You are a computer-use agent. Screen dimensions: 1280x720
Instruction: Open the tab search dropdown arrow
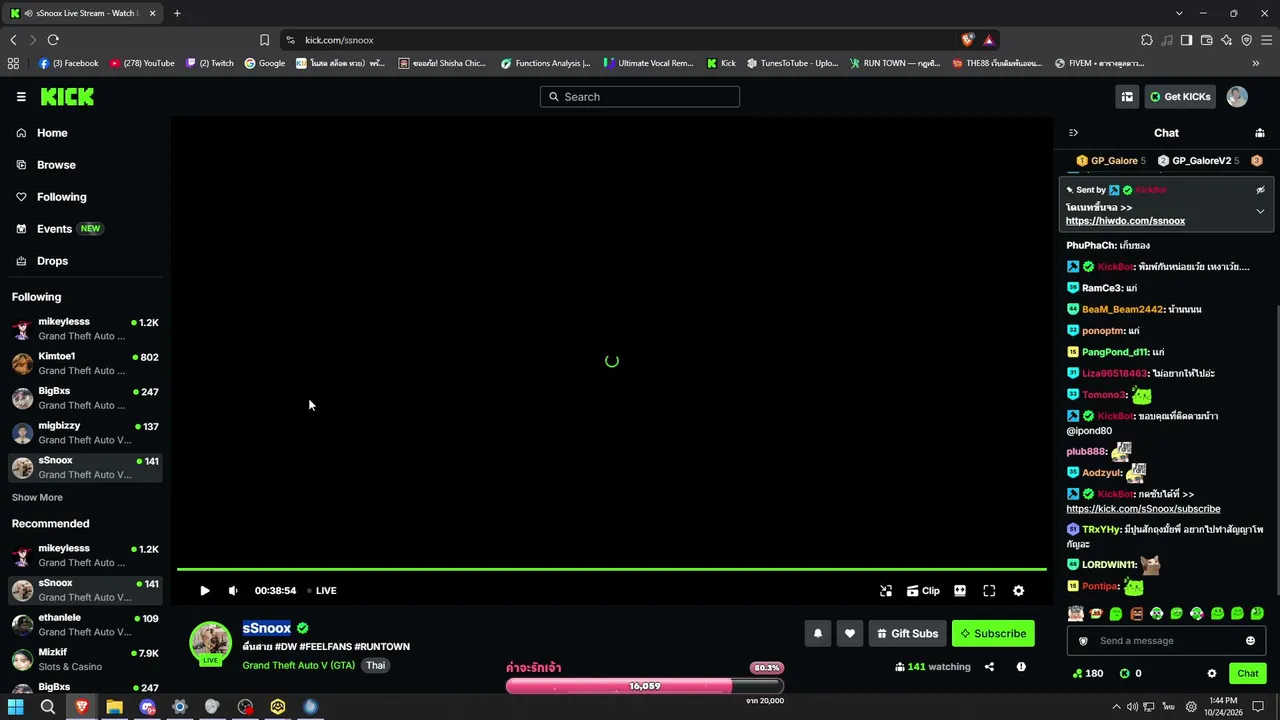[1179, 13]
